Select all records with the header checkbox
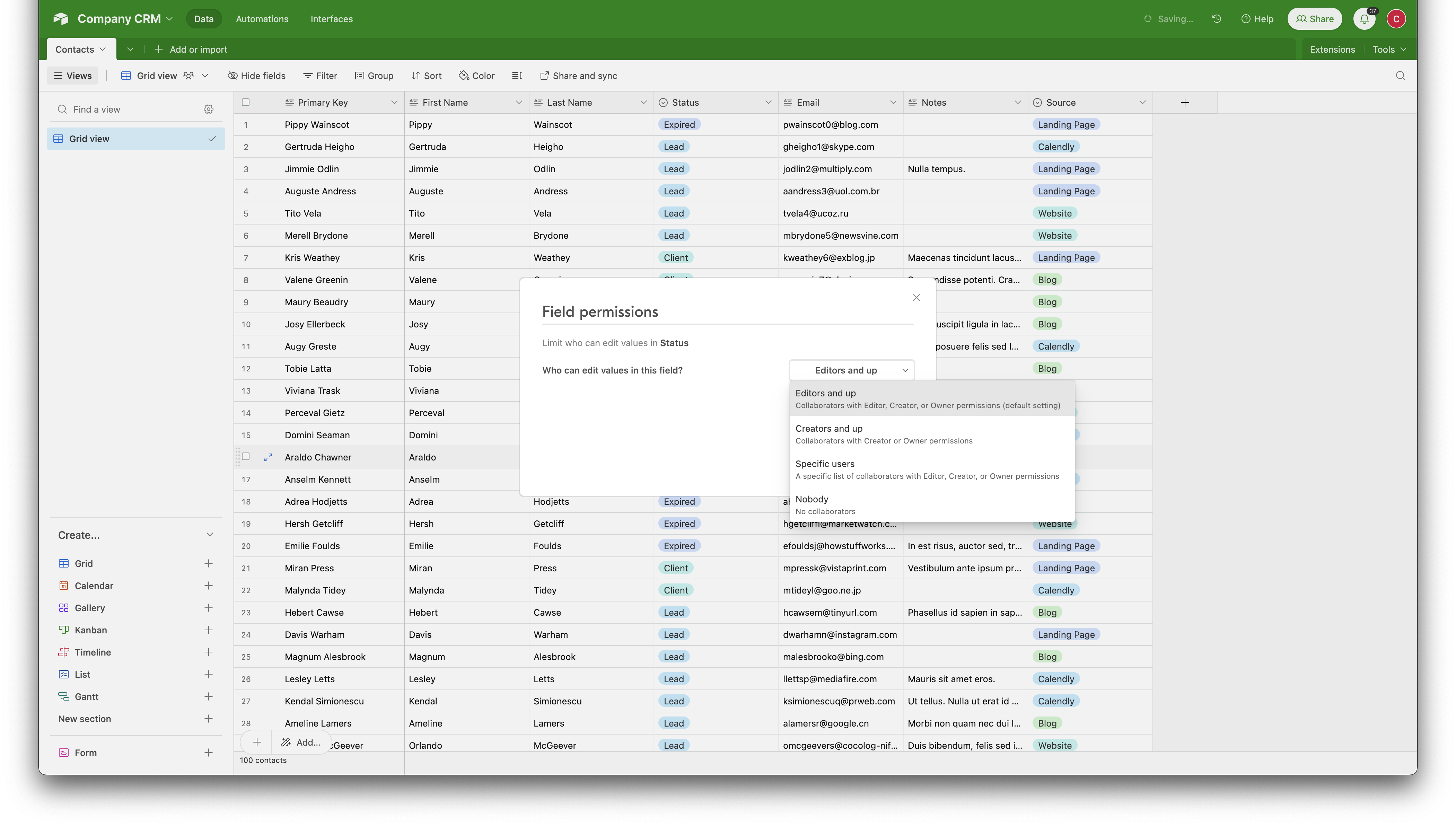1456x826 pixels. click(x=246, y=102)
